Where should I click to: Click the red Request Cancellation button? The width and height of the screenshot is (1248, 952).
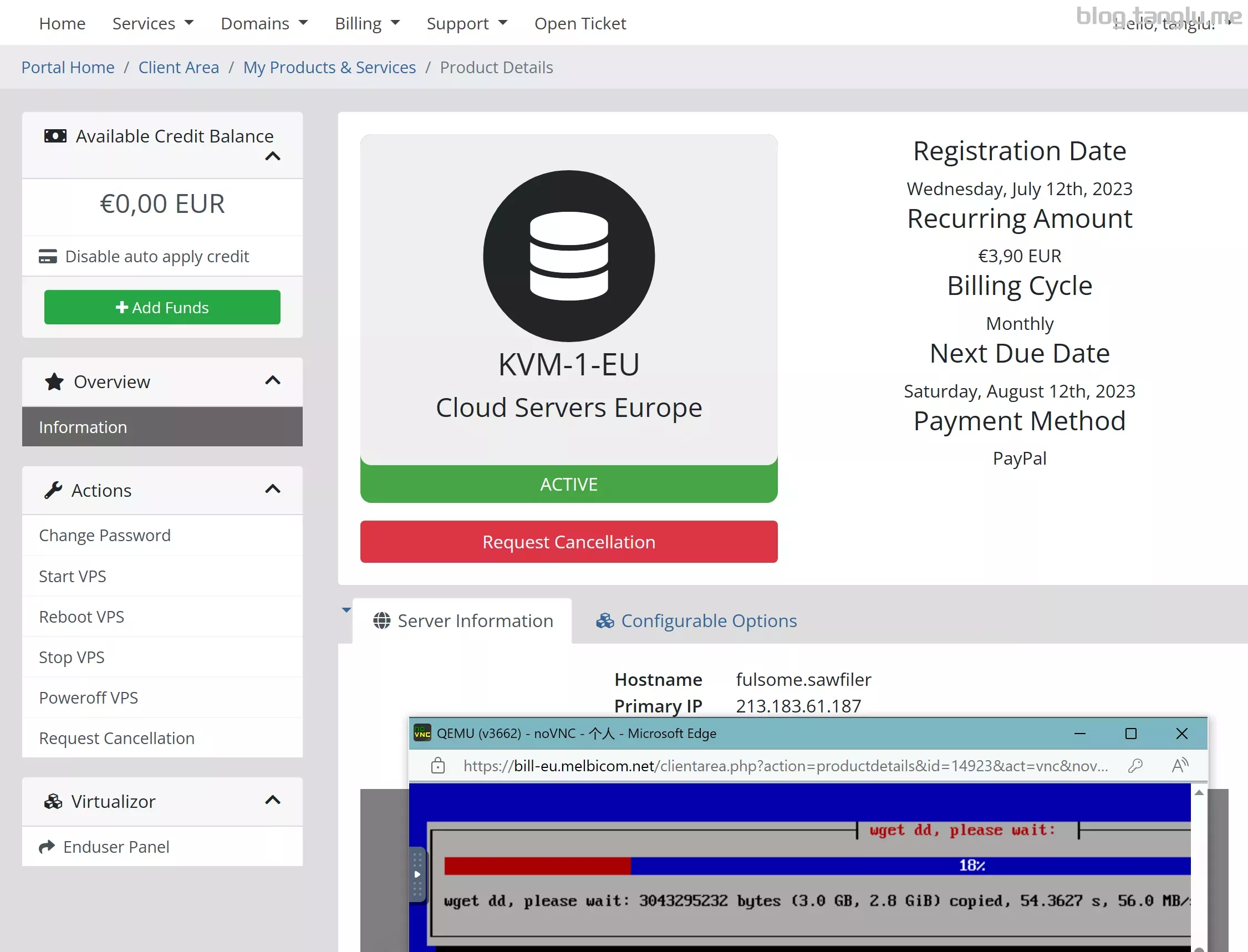[x=569, y=542]
